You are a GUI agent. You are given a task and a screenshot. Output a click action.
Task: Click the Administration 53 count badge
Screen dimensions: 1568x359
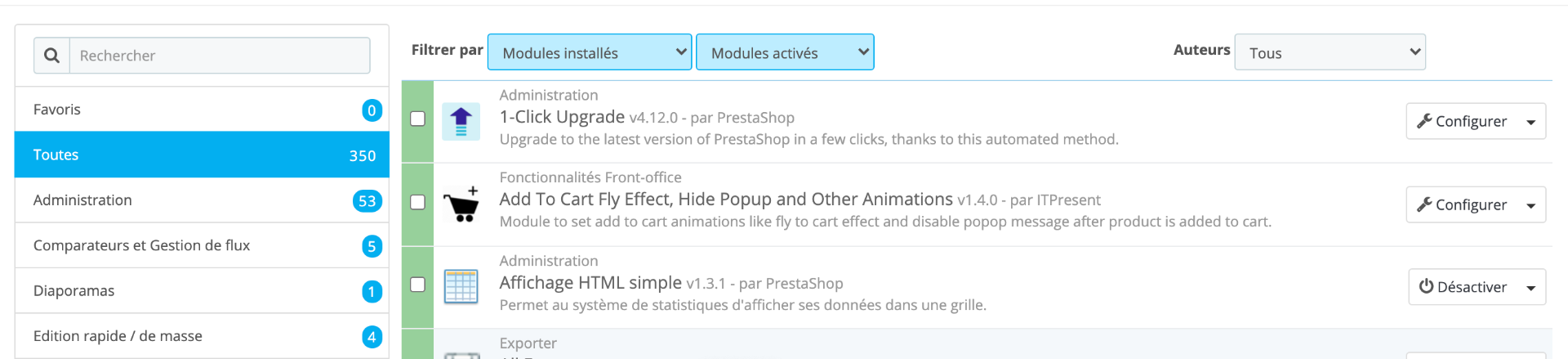[x=367, y=201]
